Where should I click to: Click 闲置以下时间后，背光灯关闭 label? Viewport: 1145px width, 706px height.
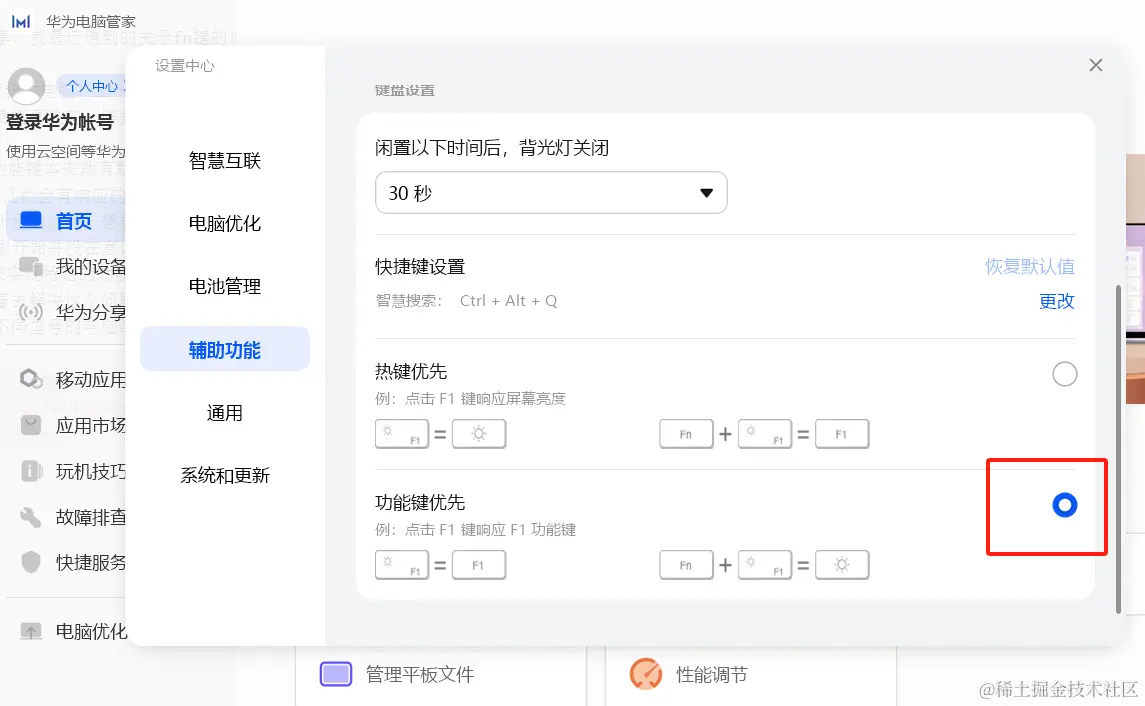click(x=492, y=147)
